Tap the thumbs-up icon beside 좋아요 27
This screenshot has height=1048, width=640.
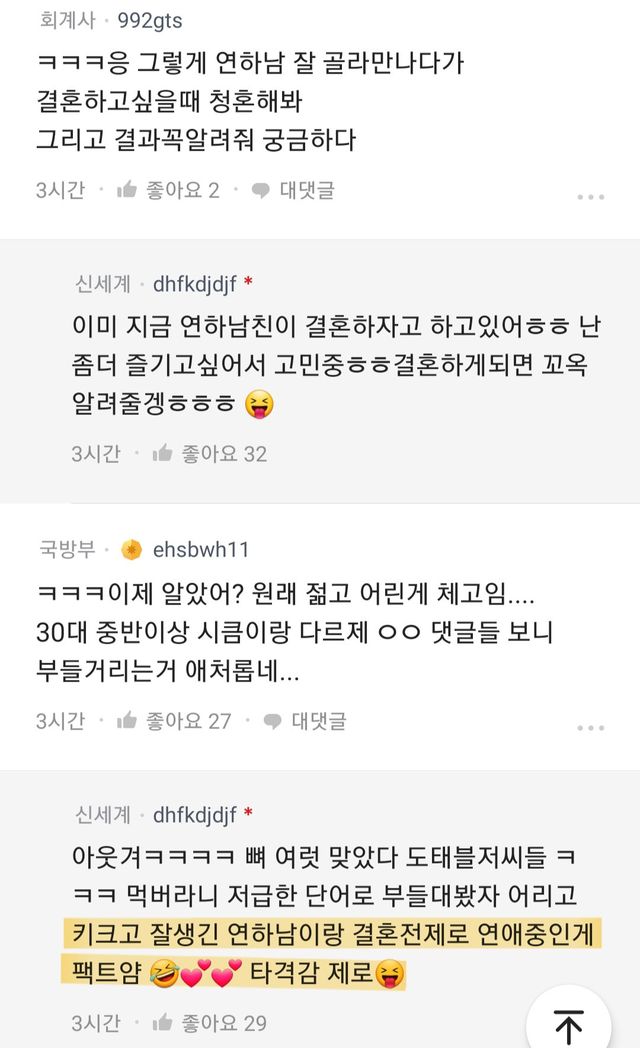pyautogui.click(x=127, y=720)
